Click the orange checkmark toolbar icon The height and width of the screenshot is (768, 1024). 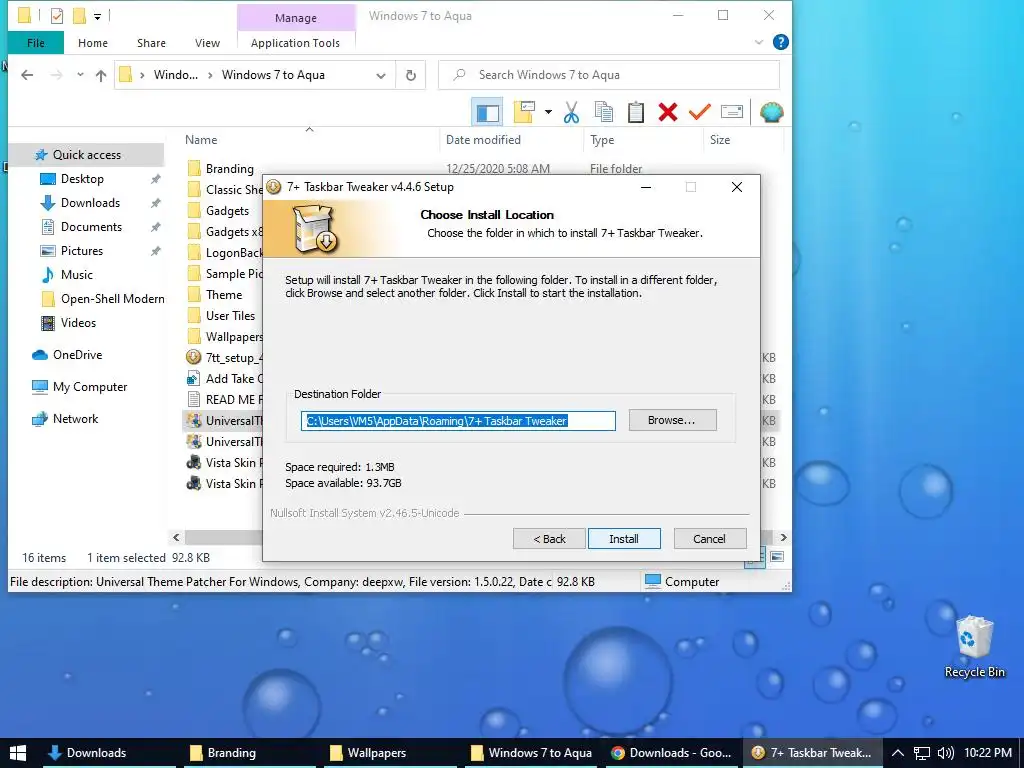(x=699, y=112)
